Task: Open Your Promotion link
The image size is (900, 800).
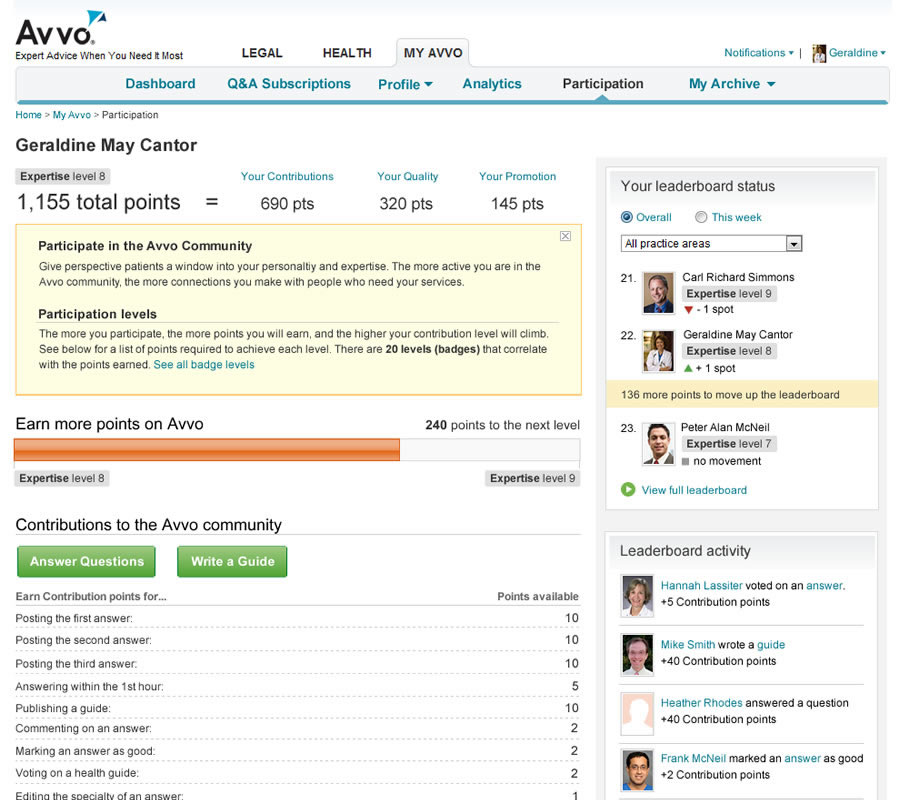Action: [517, 176]
